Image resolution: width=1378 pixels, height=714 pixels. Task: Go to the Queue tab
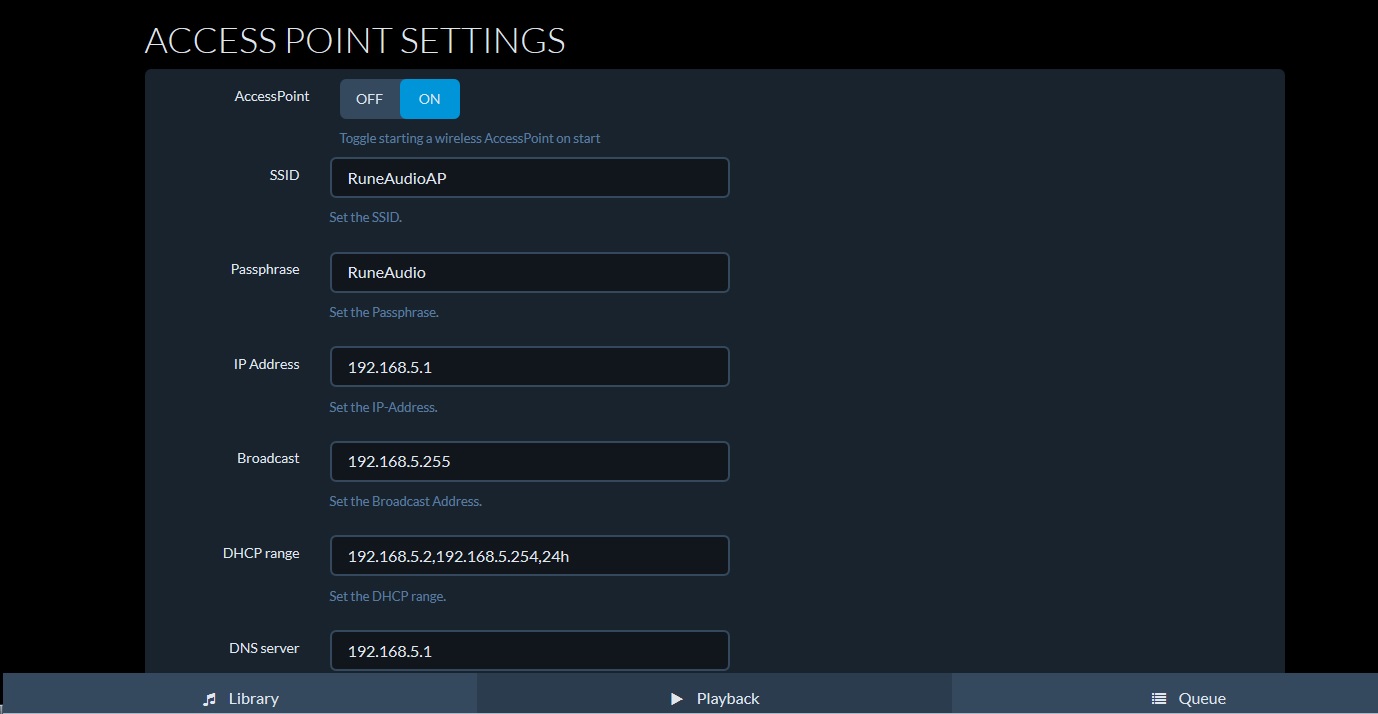(1189, 698)
